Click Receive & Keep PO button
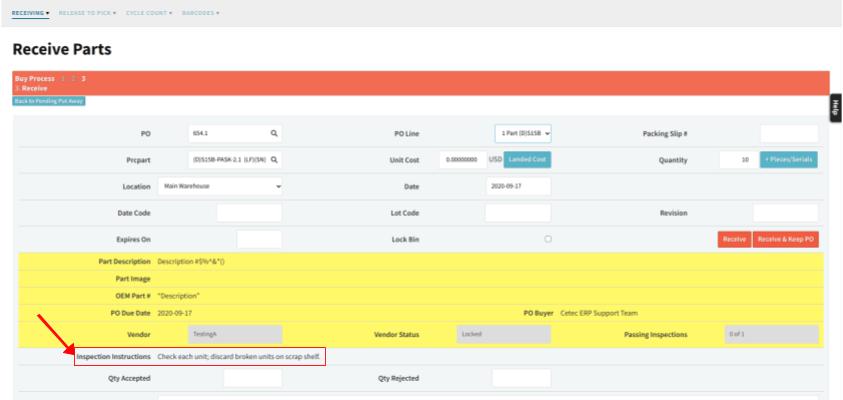The width and height of the screenshot is (843, 400). tap(786, 240)
